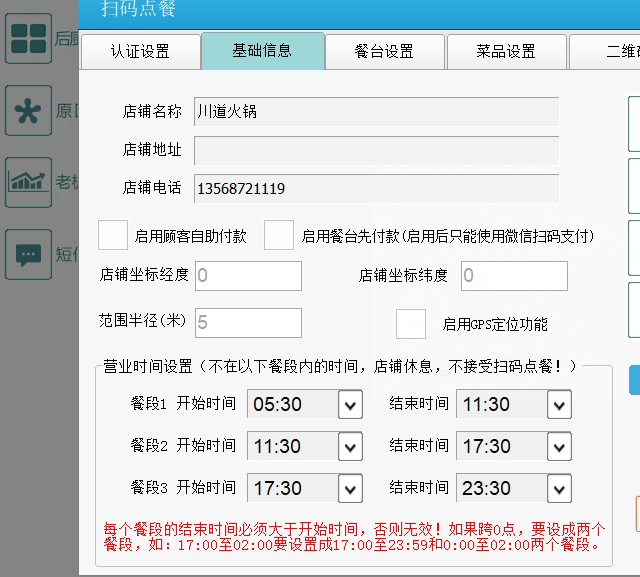This screenshot has width=640, height=577.
Task: Open the SMS chat bubble icon
Action: pos(28,254)
